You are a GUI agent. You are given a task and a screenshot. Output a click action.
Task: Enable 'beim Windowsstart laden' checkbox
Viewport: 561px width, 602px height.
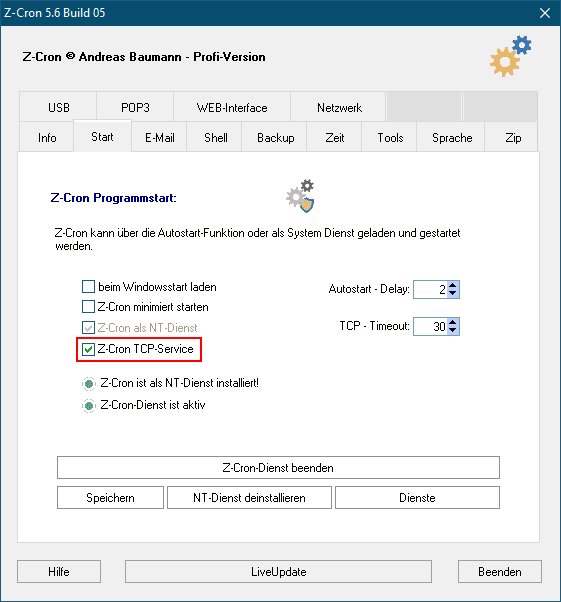point(88,286)
